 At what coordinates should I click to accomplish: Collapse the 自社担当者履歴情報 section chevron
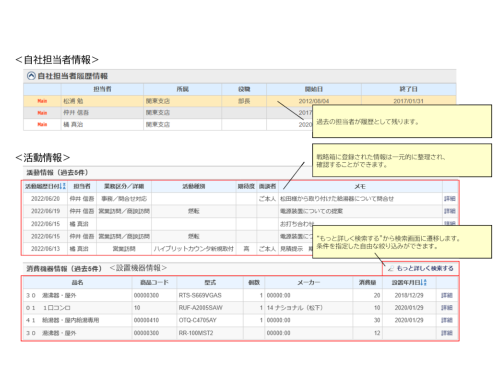31,76
